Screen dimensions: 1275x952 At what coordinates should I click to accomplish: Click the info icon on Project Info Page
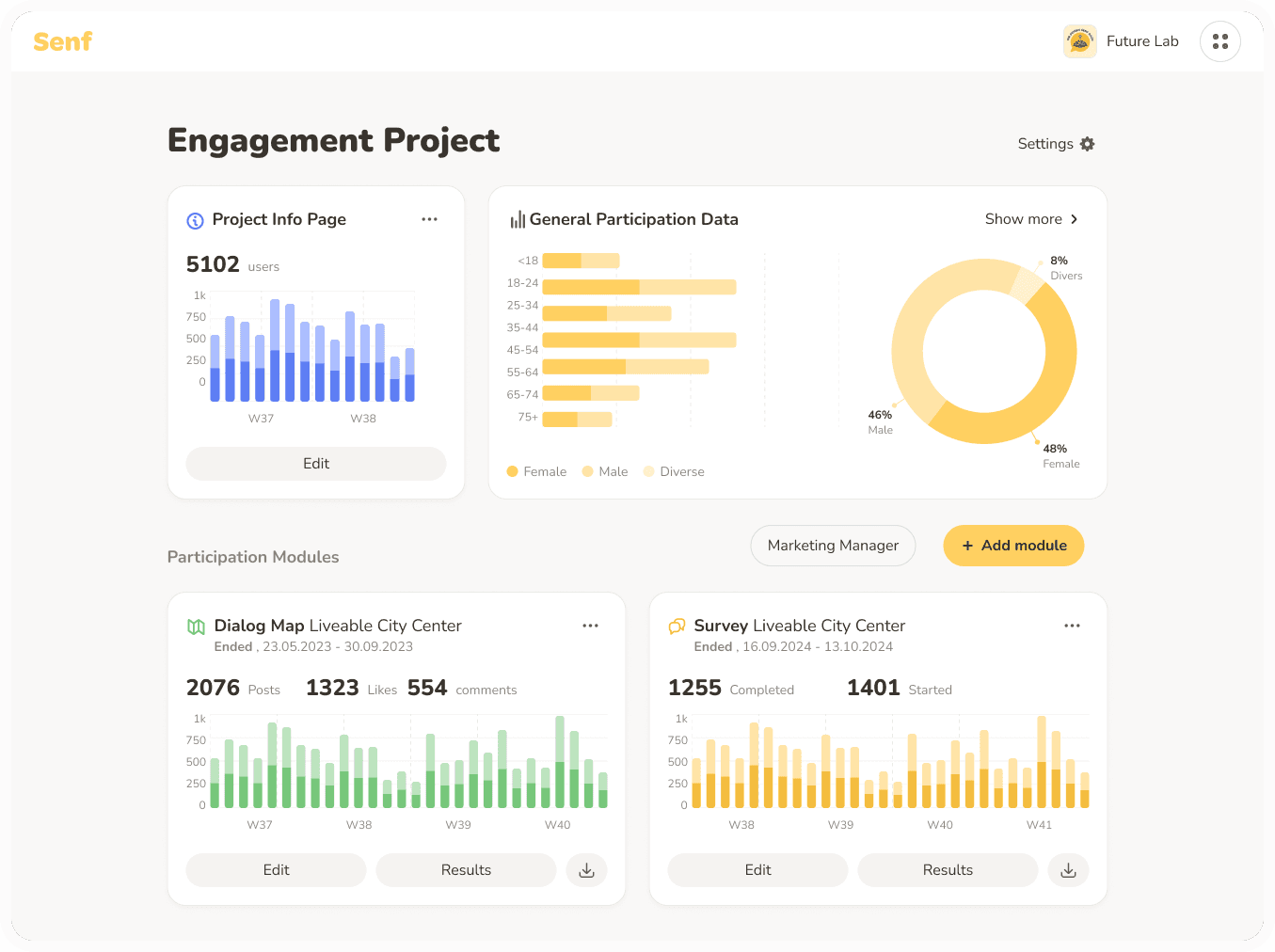195,219
